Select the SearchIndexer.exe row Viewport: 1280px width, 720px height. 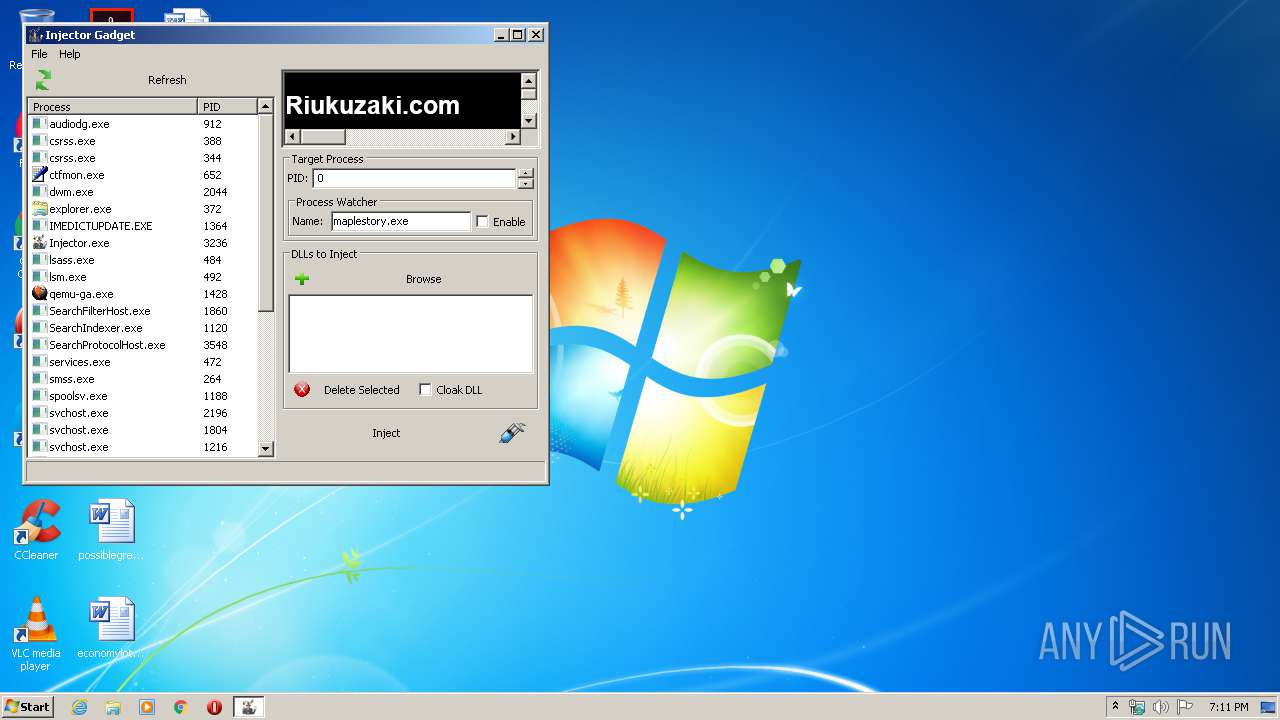(x=144, y=328)
